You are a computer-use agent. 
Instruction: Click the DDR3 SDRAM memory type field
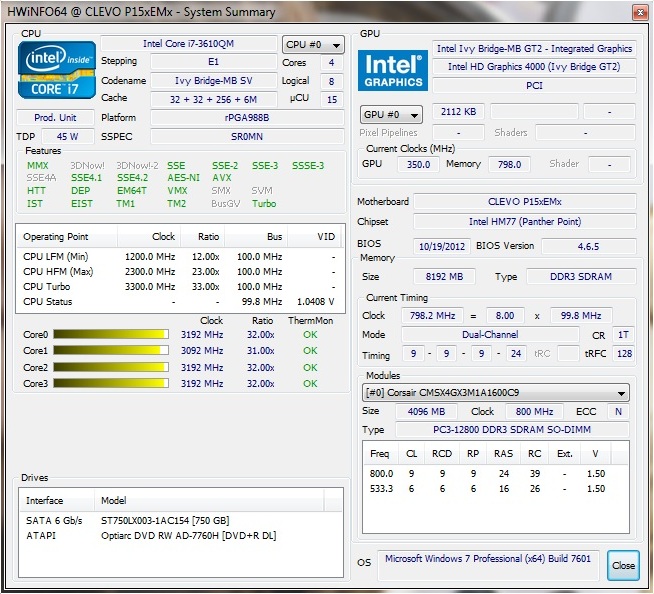581,277
